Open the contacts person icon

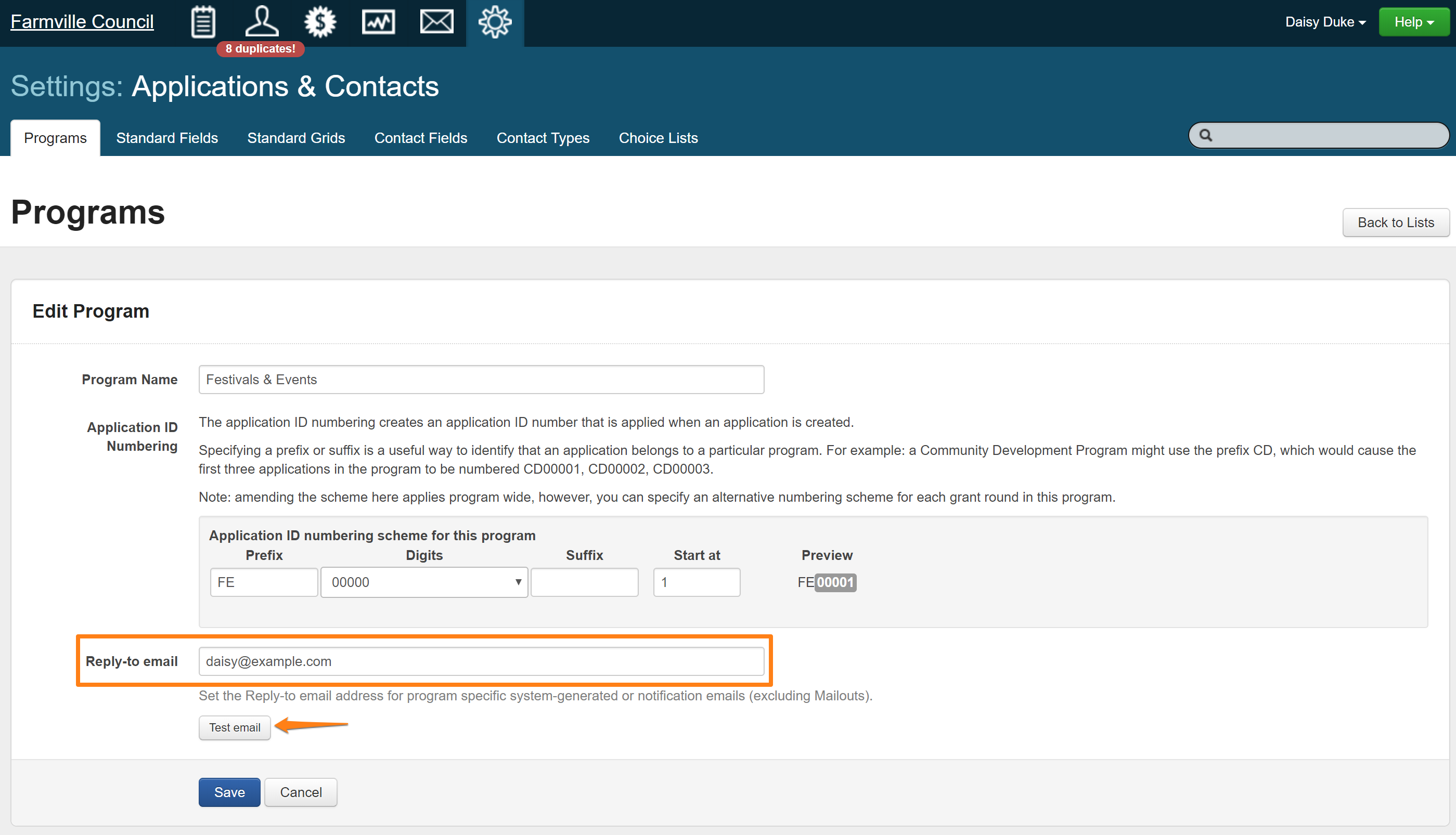pyautogui.click(x=262, y=22)
